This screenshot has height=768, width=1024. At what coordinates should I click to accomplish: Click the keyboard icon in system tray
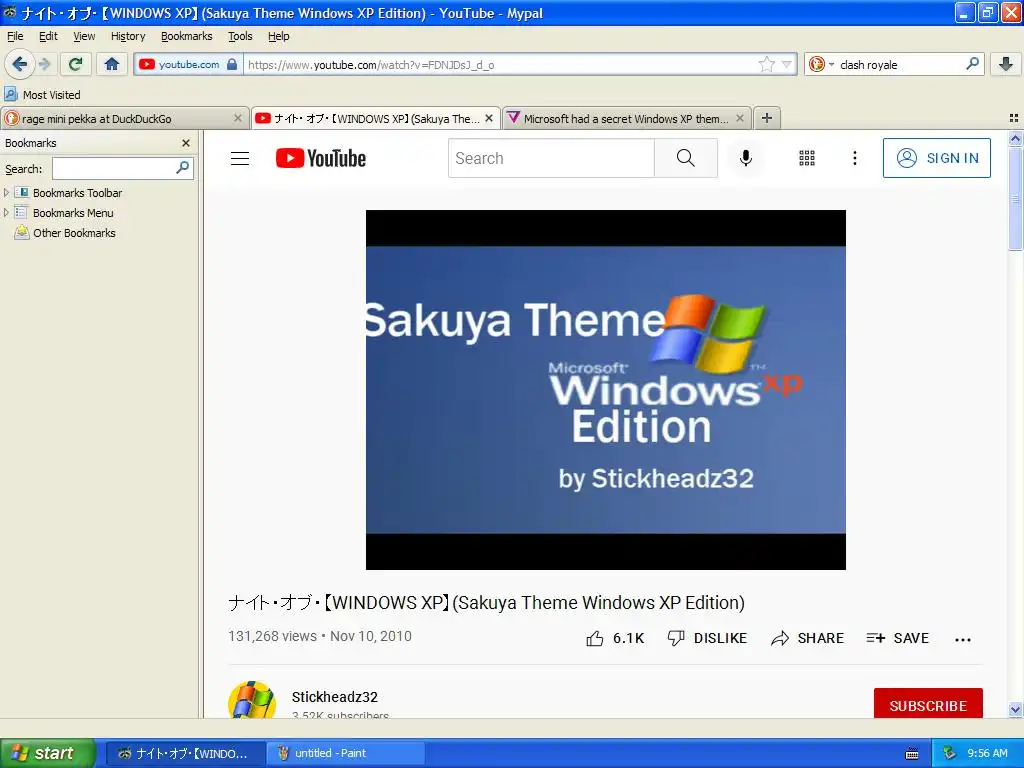pos(912,754)
